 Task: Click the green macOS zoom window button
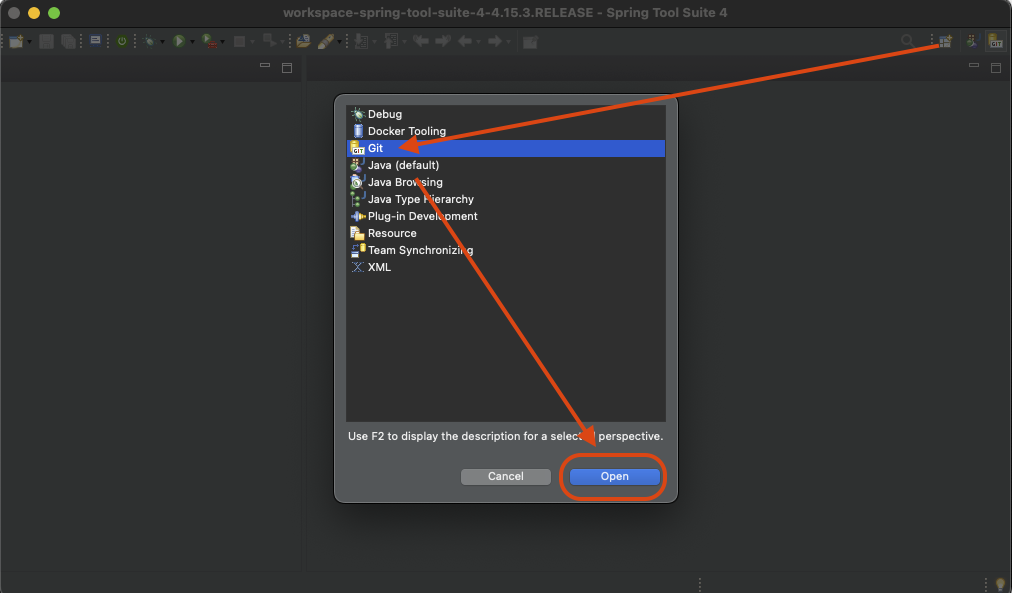[54, 13]
